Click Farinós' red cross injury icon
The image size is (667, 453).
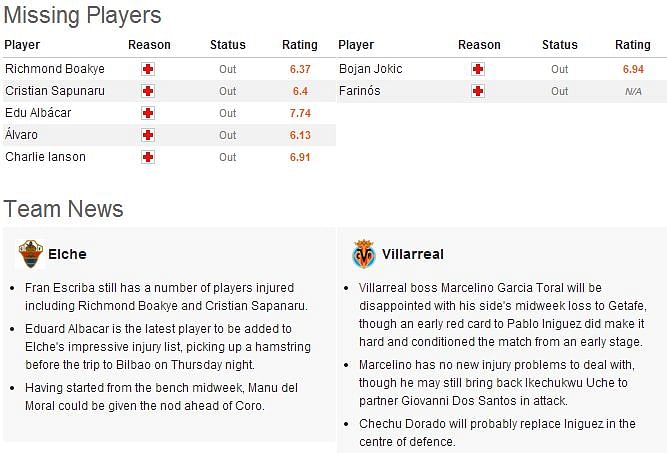(478, 91)
